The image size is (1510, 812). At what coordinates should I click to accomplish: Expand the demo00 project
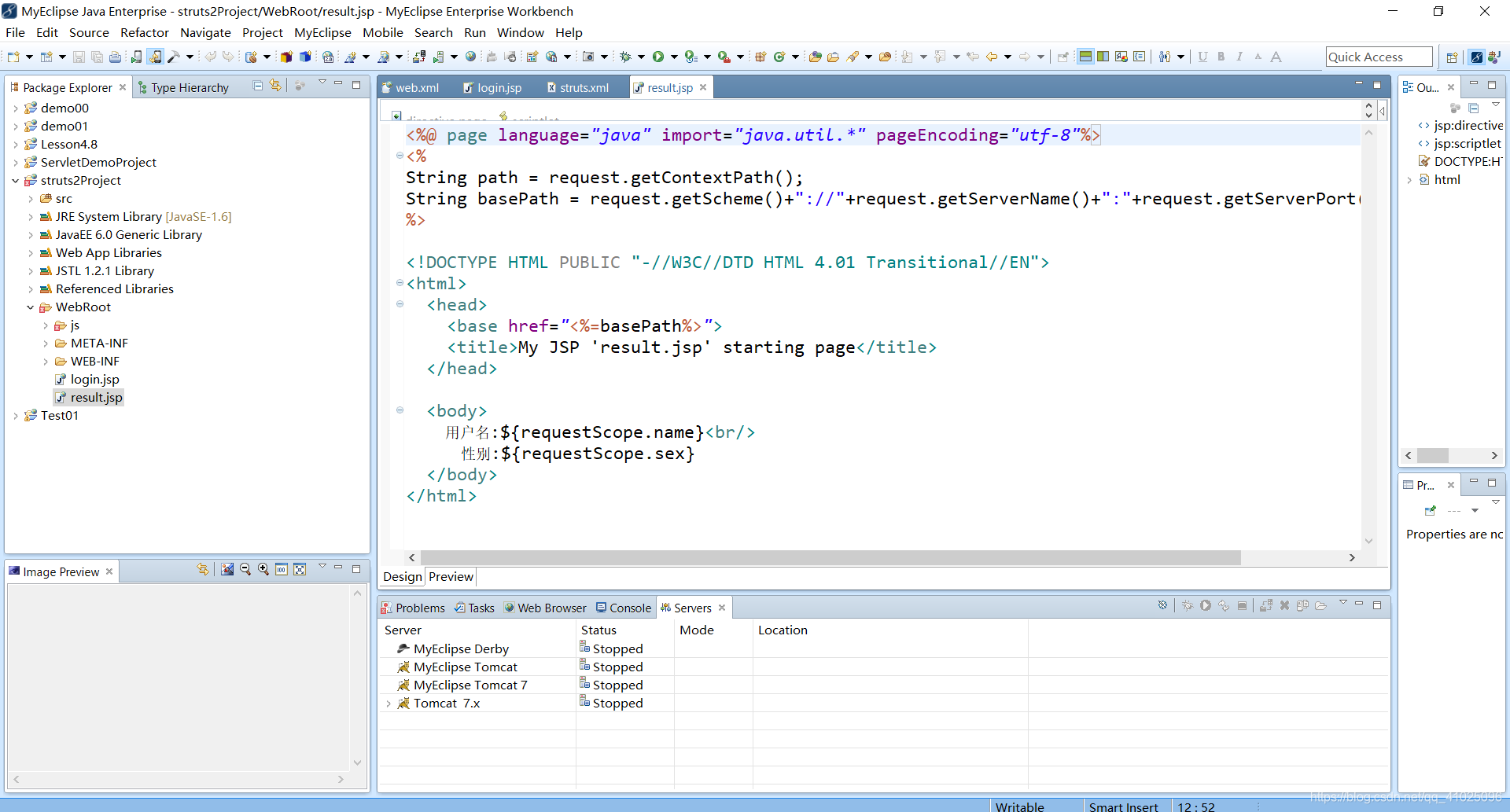(x=15, y=108)
